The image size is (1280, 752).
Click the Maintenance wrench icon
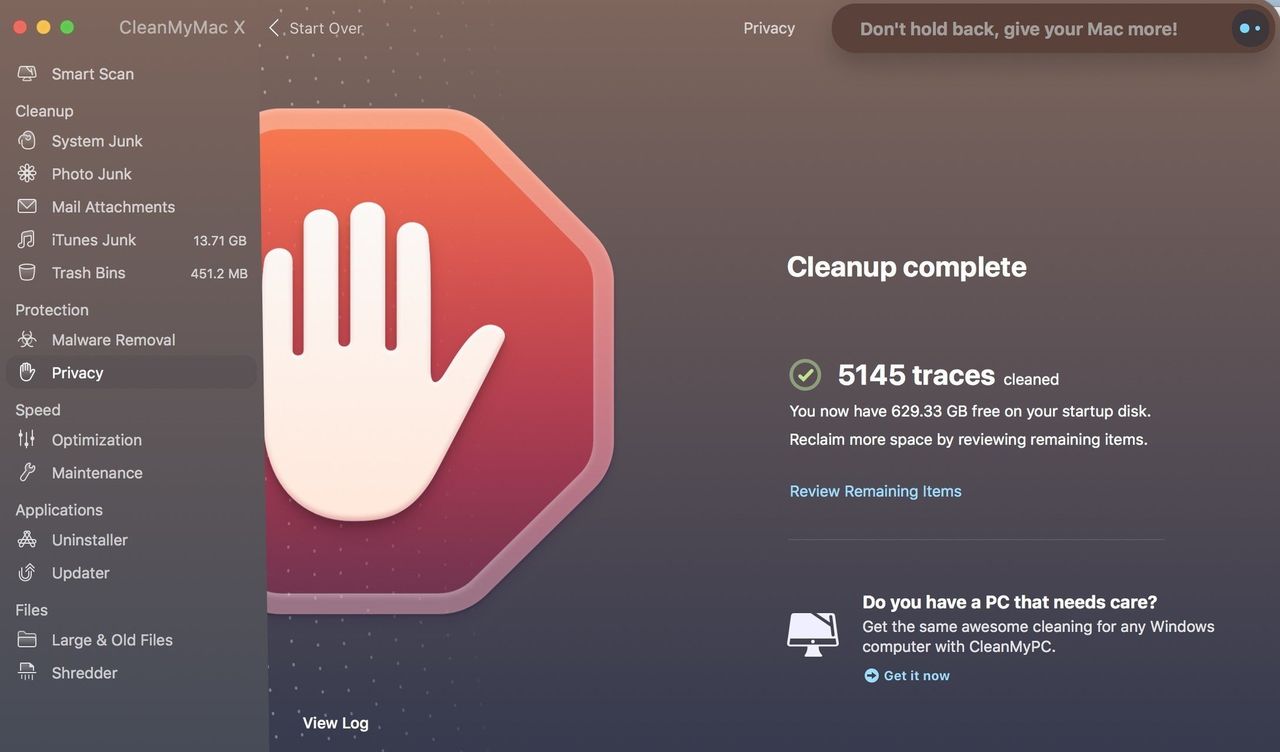click(27, 473)
